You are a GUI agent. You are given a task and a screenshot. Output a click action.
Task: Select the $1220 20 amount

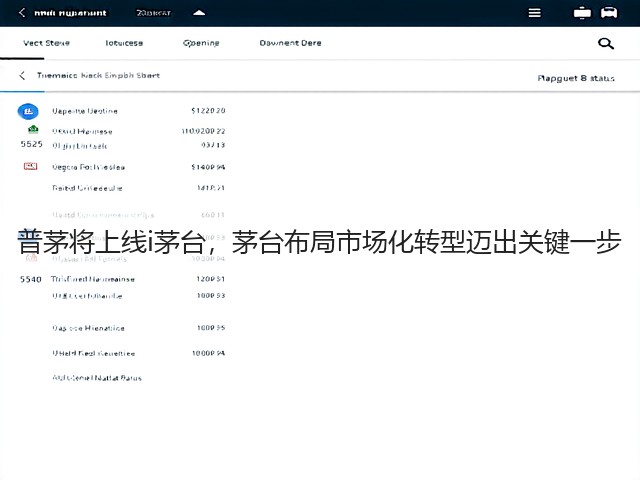pos(208,111)
